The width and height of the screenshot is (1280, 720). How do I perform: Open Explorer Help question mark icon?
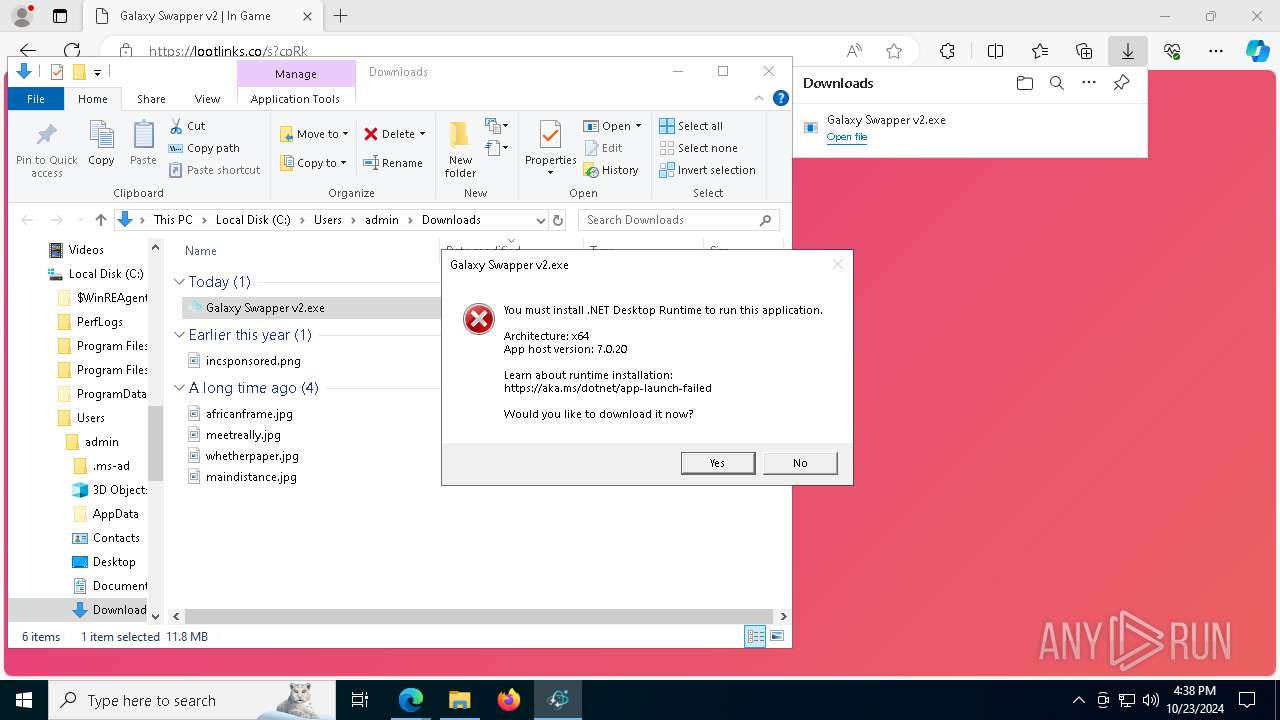pyautogui.click(x=781, y=98)
